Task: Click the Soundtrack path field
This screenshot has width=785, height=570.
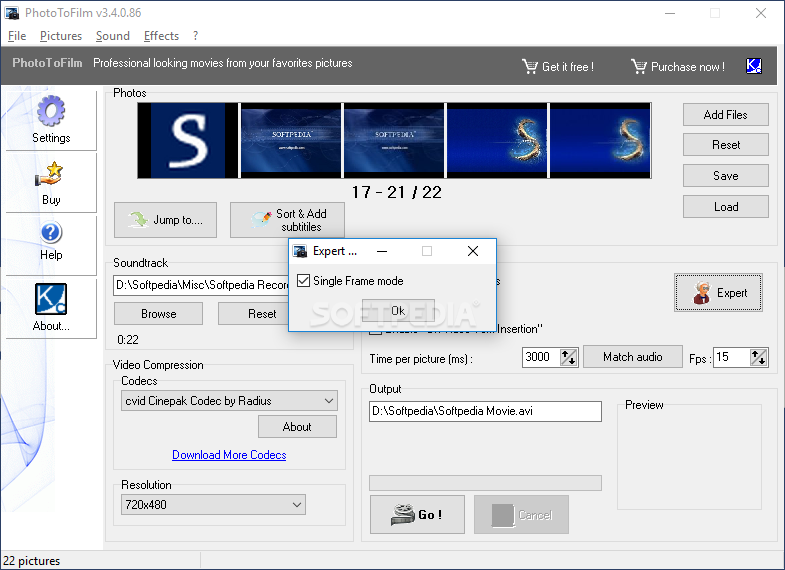Action: [x=201, y=285]
